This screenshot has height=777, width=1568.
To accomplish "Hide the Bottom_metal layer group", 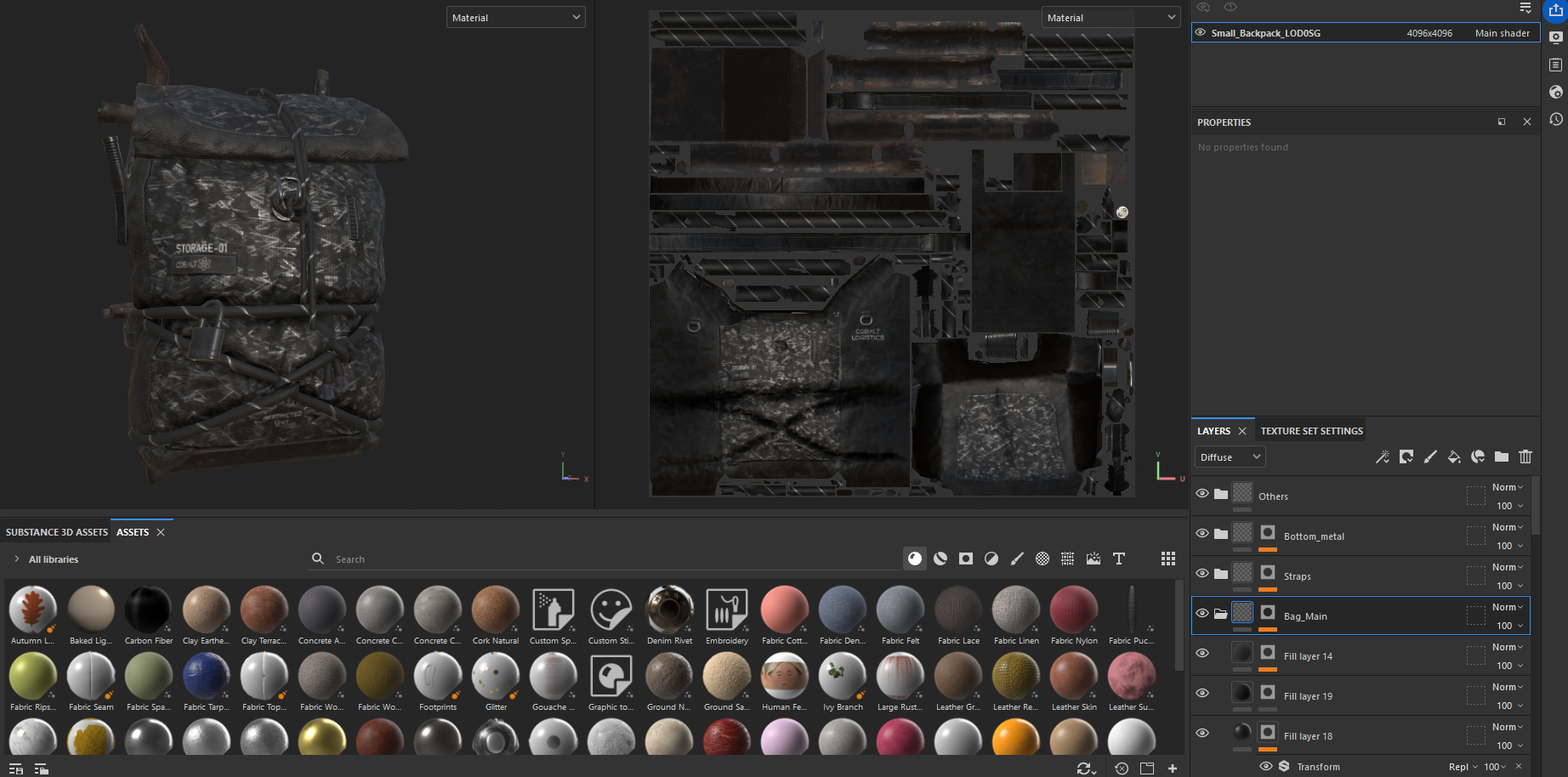I will (1202, 533).
